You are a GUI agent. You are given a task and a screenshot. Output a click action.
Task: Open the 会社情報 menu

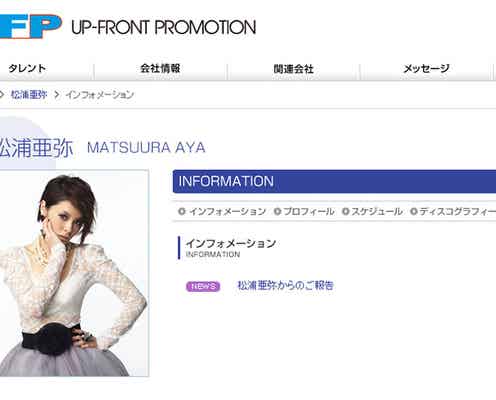tap(160, 69)
